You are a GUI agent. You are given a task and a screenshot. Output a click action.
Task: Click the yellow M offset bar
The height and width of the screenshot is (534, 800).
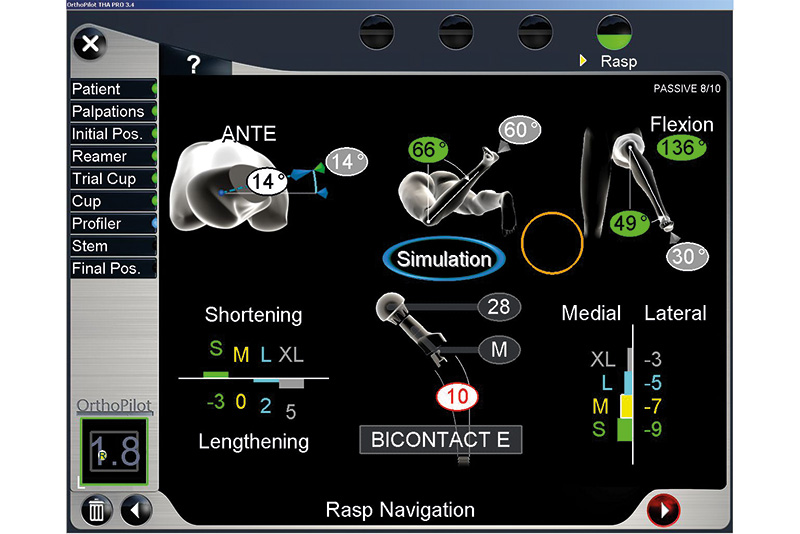(626, 406)
